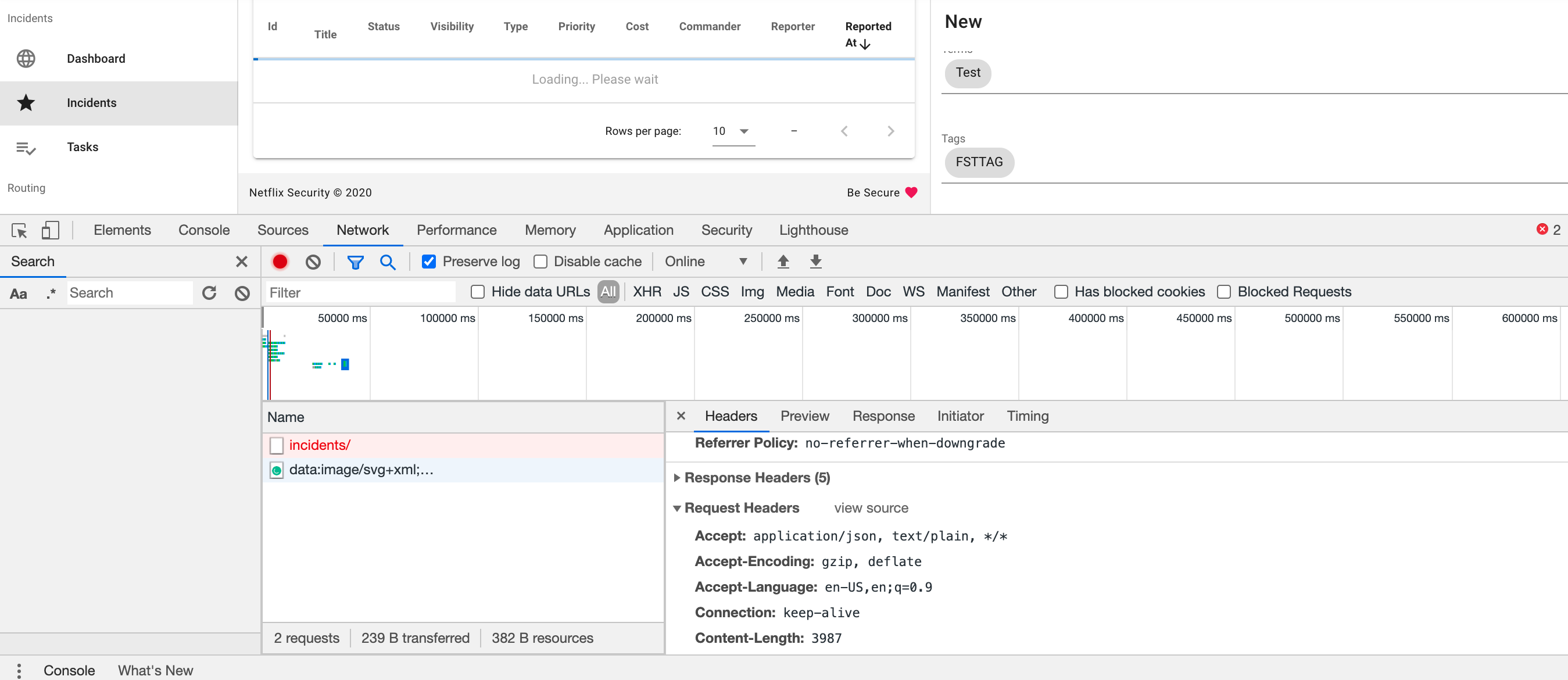Viewport: 1568px width, 680px height.
Task: Open the network throttling dropdown showing Online
Action: [706, 261]
